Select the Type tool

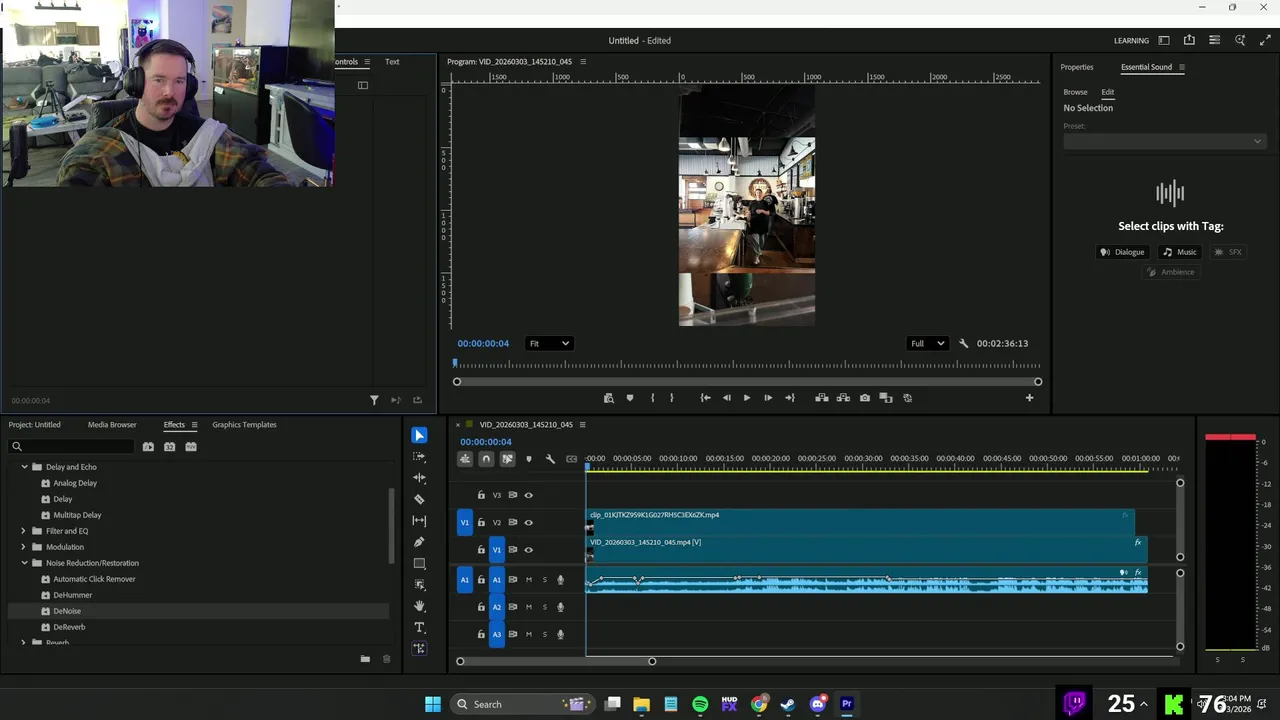coord(419,627)
